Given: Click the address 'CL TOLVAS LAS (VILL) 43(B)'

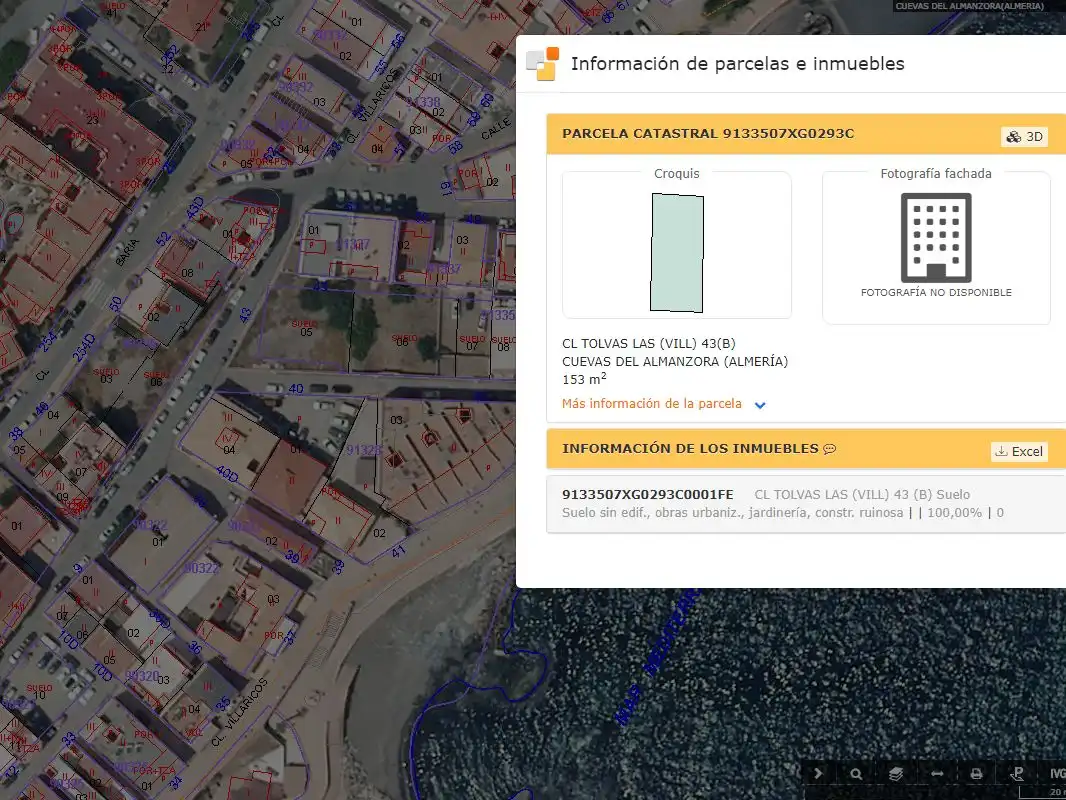Looking at the screenshot, I should [x=649, y=343].
